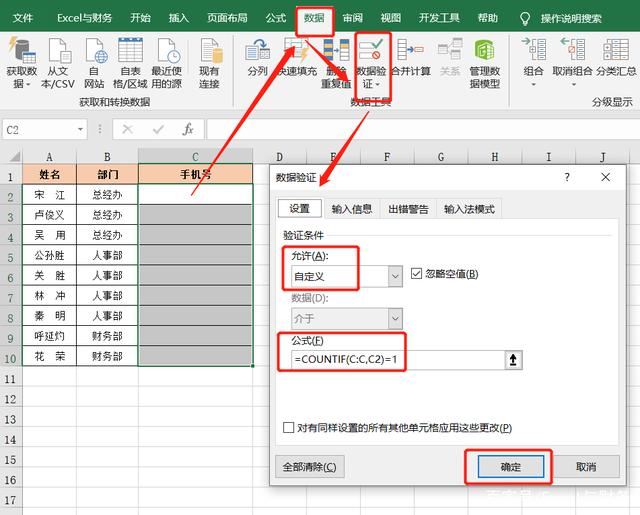This screenshot has height=515, width=640.
Task: Open the 公式 ribbon tab
Action: [275, 18]
